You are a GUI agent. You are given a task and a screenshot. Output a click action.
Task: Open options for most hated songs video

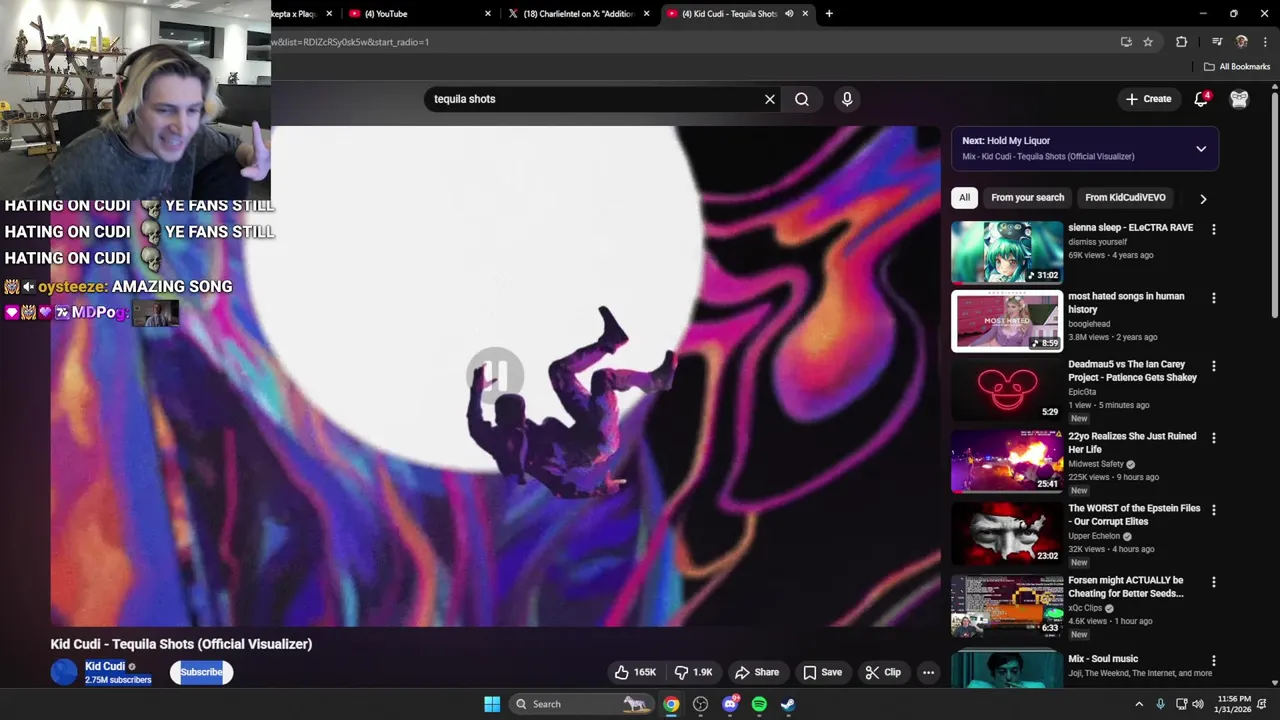click(x=1214, y=298)
